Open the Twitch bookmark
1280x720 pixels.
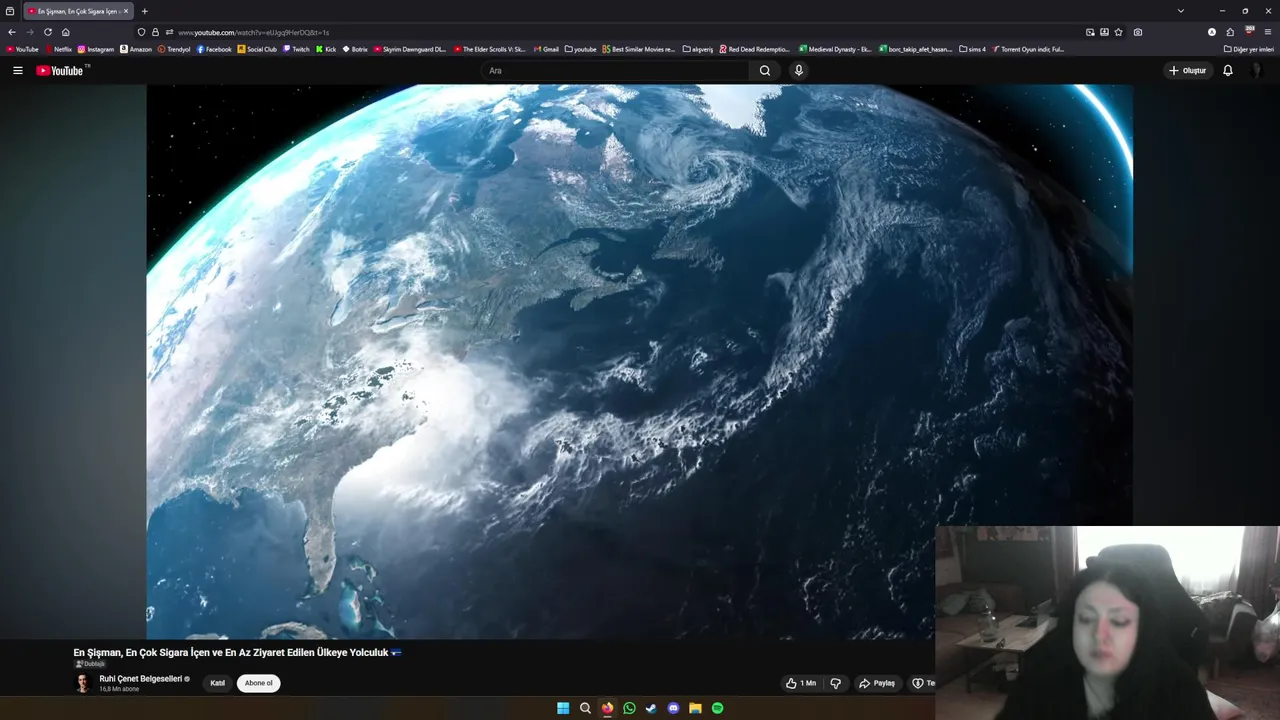tap(297, 49)
